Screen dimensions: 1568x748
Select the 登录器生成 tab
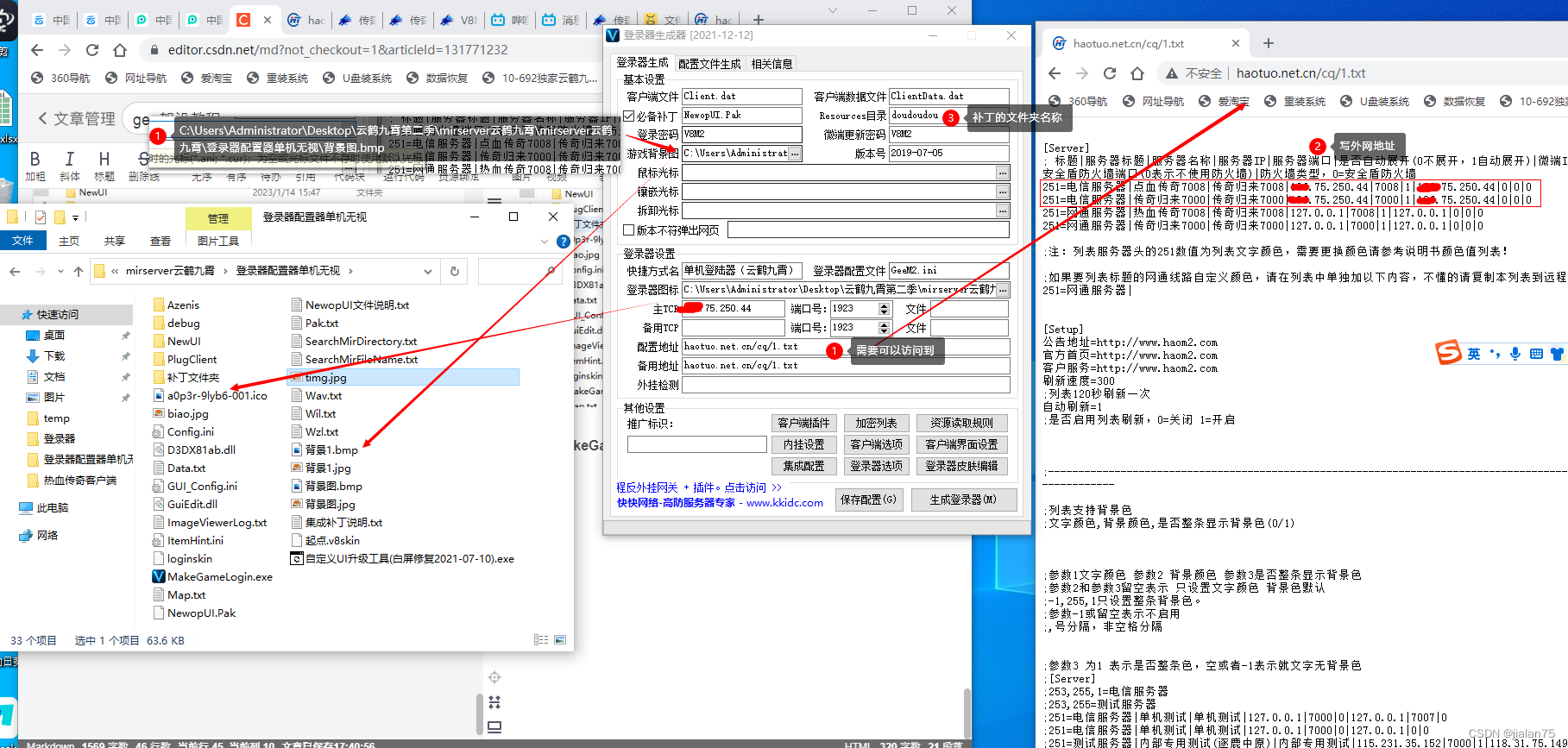(x=642, y=63)
